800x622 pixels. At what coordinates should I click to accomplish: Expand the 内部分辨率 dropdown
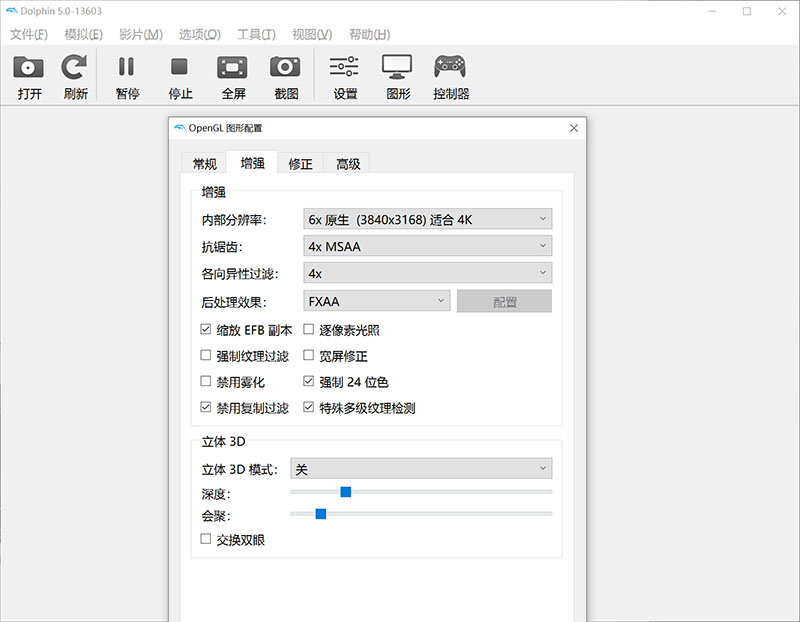point(427,219)
